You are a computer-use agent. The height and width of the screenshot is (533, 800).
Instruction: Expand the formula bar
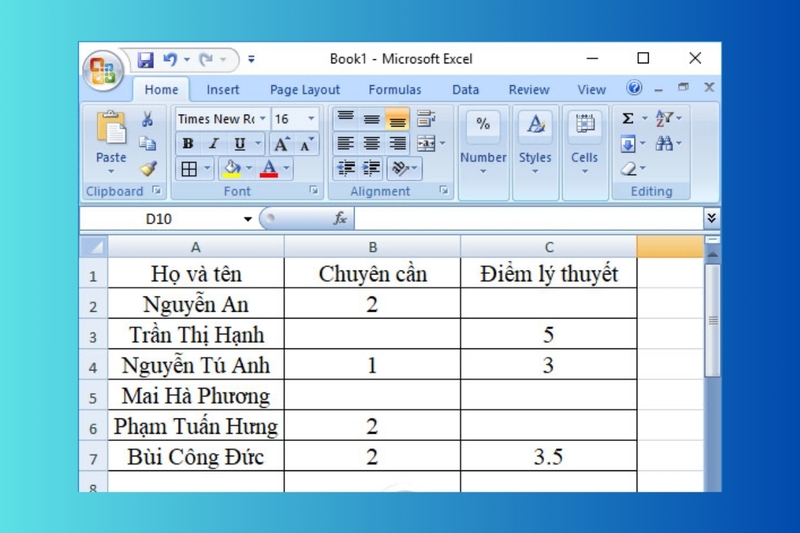pyautogui.click(x=711, y=218)
